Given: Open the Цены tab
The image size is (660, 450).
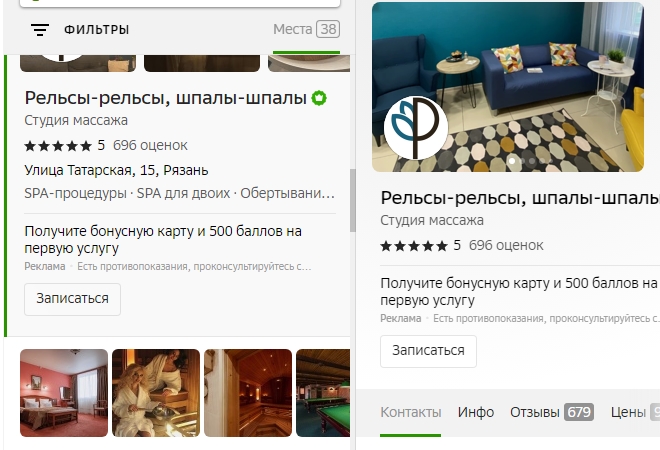Looking at the screenshot, I should (x=635, y=412).
